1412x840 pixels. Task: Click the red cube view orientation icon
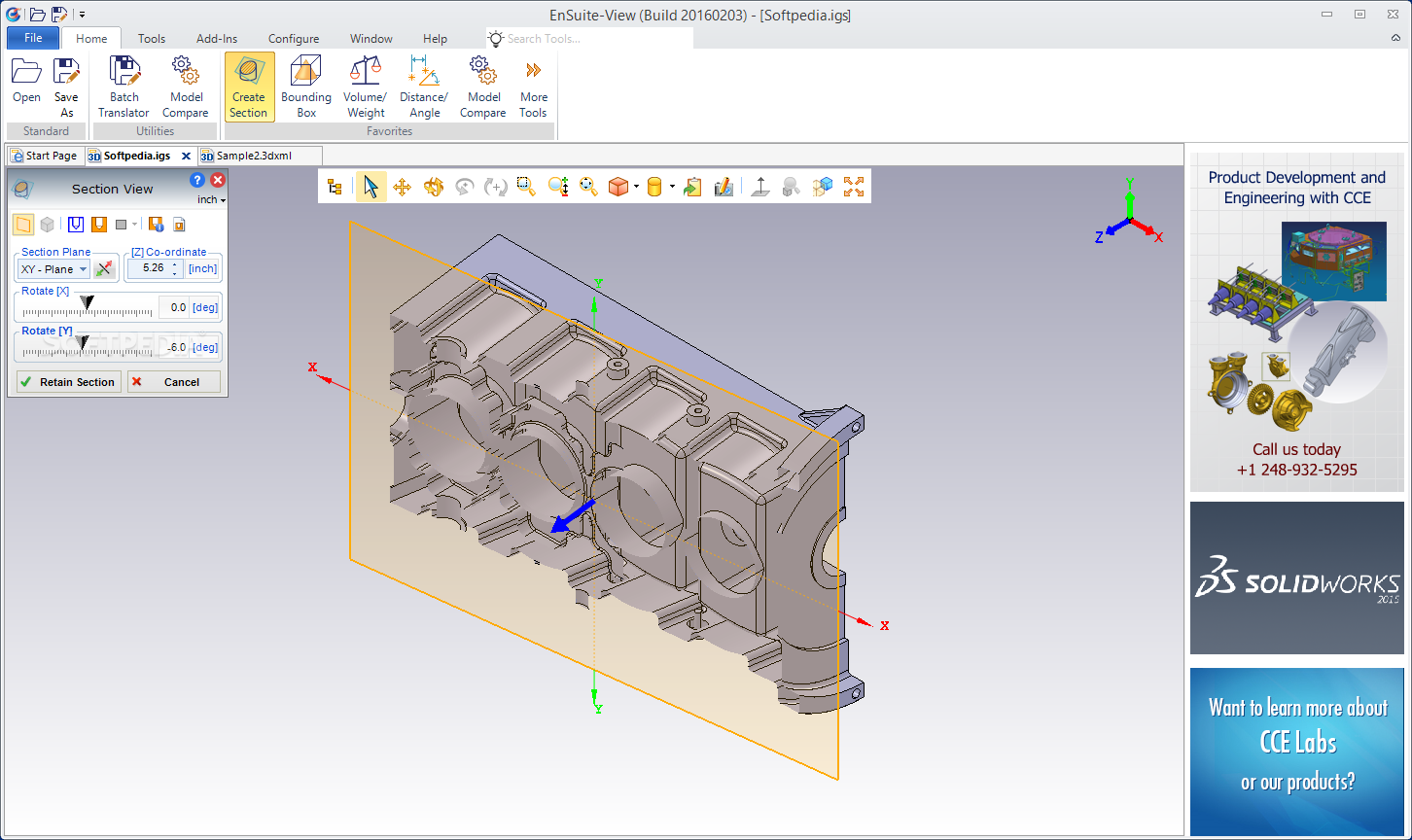[618, 187]
